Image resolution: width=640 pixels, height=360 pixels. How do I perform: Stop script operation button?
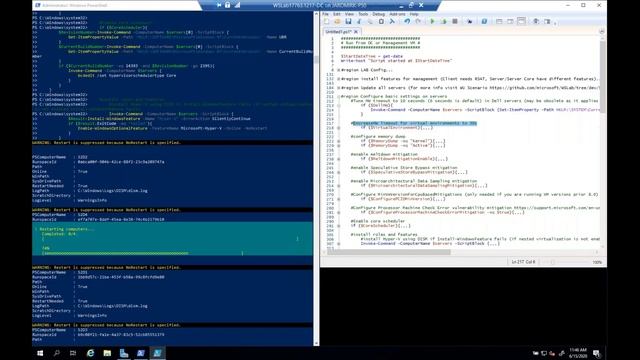[x=455, y=21]
